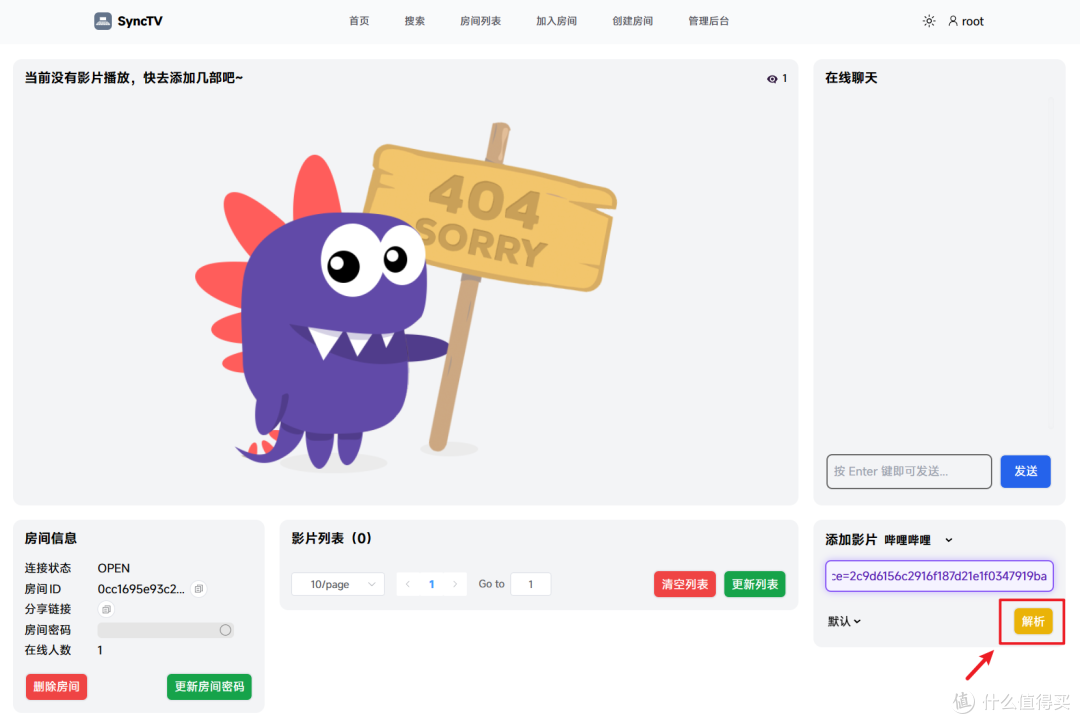Copy the share link with copy icon
The image size is (1080, 724).
(x=106, y=609)
